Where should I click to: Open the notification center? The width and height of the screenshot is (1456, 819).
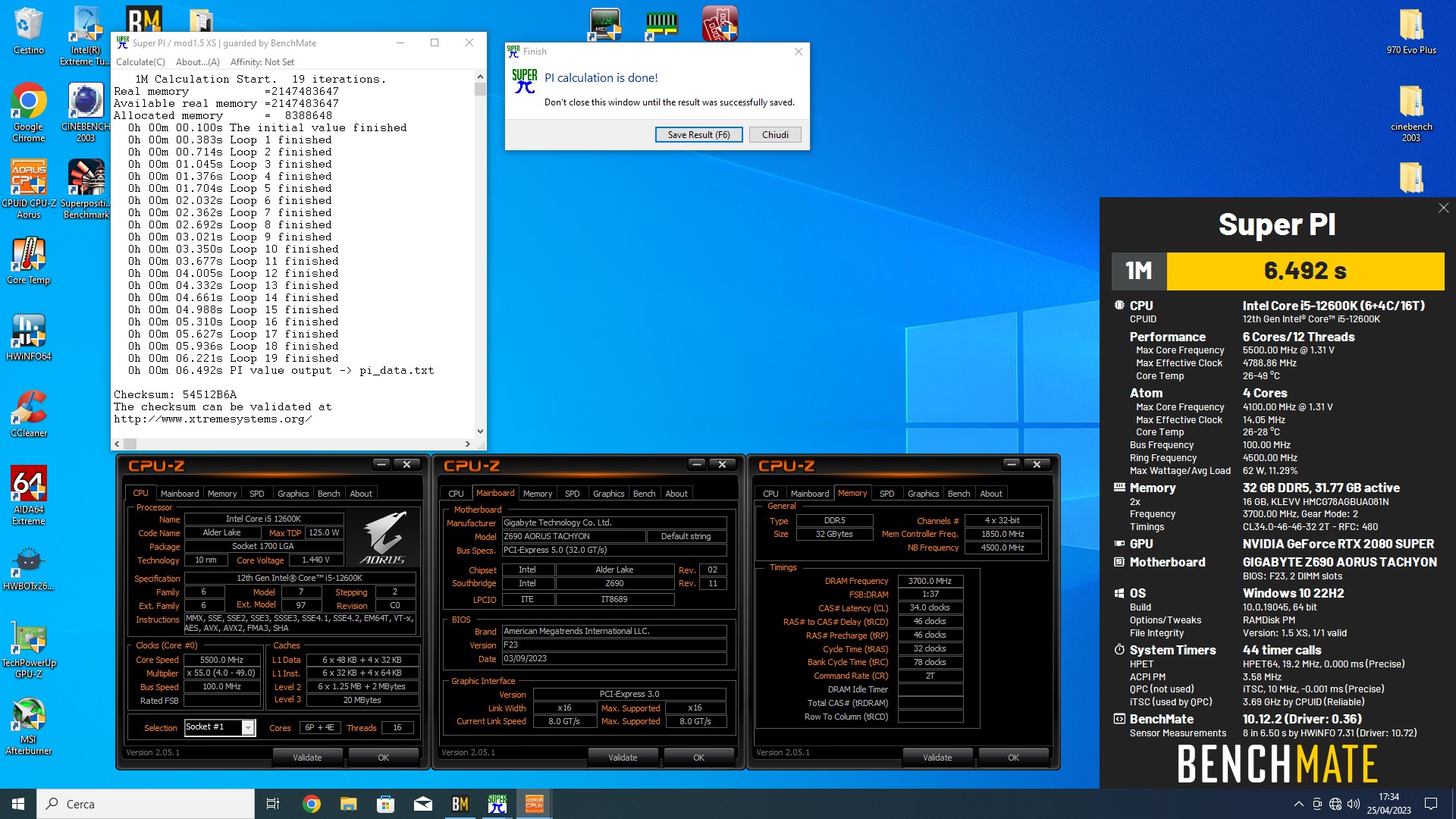[1431, 804]
